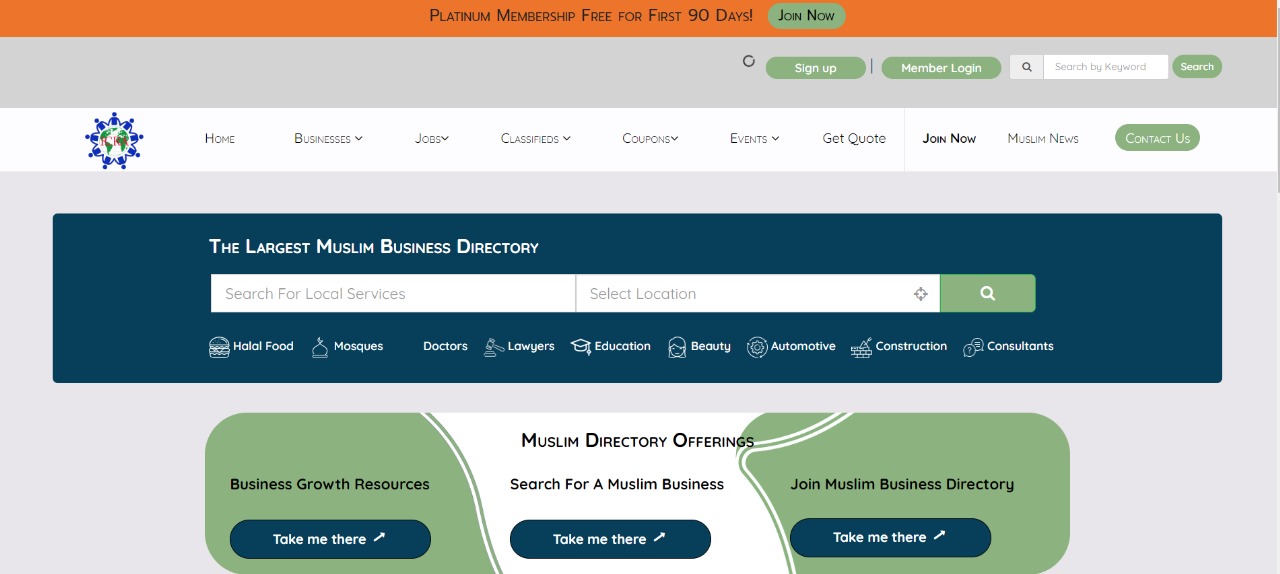Screen dimensions: 1280x574
Task: Open the Coupons dropdown menu
Action: tap(650, 139)
